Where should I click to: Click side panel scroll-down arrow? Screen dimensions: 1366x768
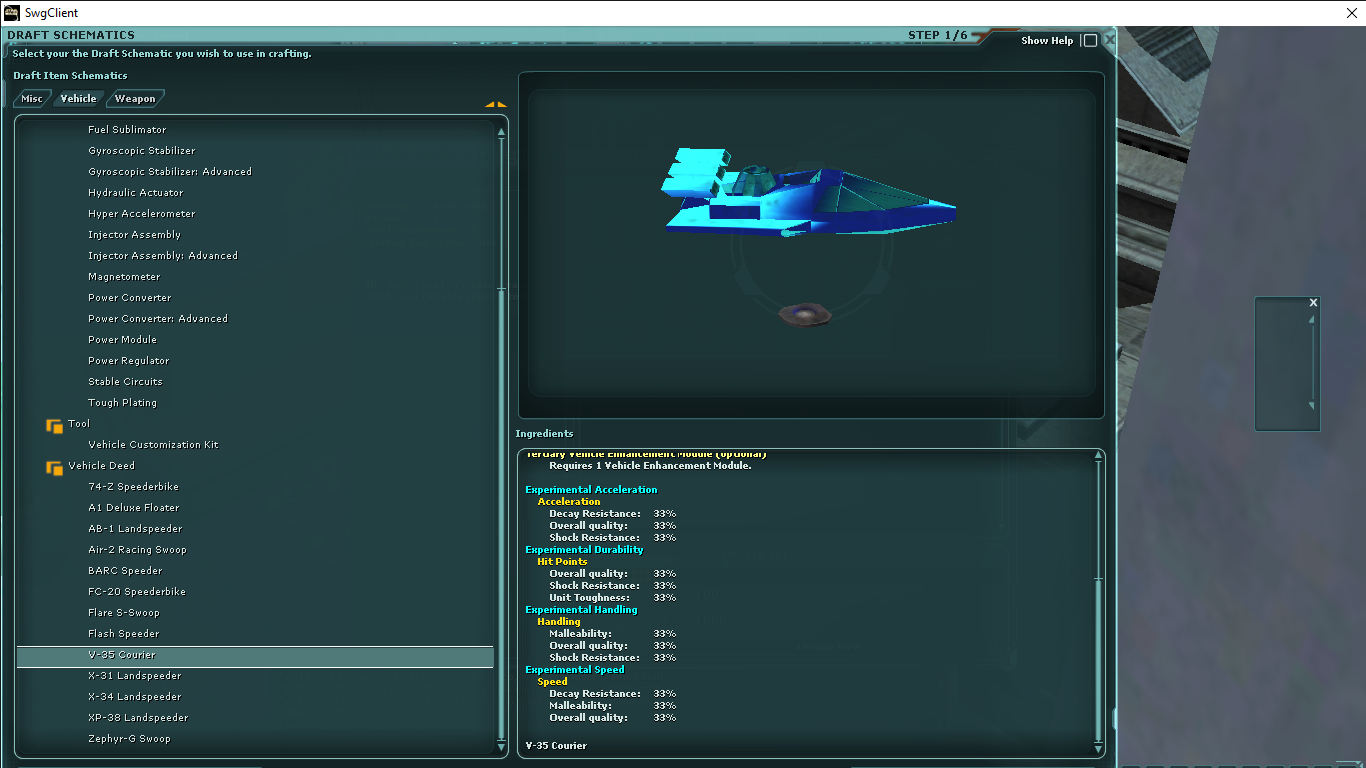click(x=1312, y=406)
